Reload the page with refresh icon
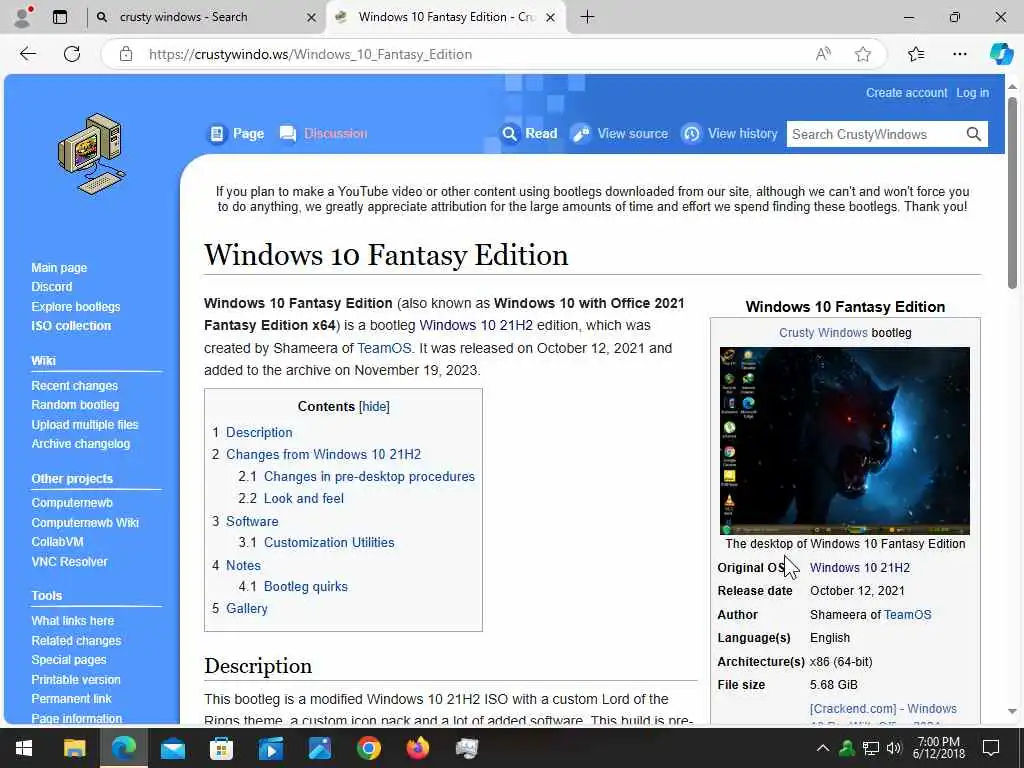1024x768 pixels. click(72, 54)
